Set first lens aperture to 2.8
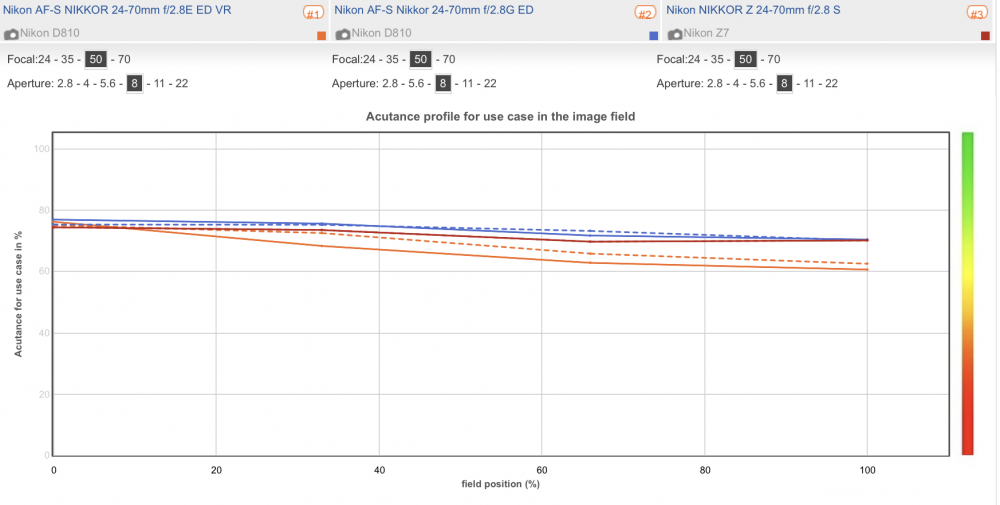The height and width of the screenshot is (505, 1000). (64, 84)
